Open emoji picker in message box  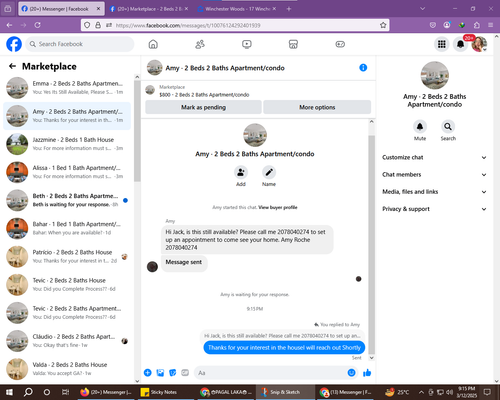tap(351, 373)
